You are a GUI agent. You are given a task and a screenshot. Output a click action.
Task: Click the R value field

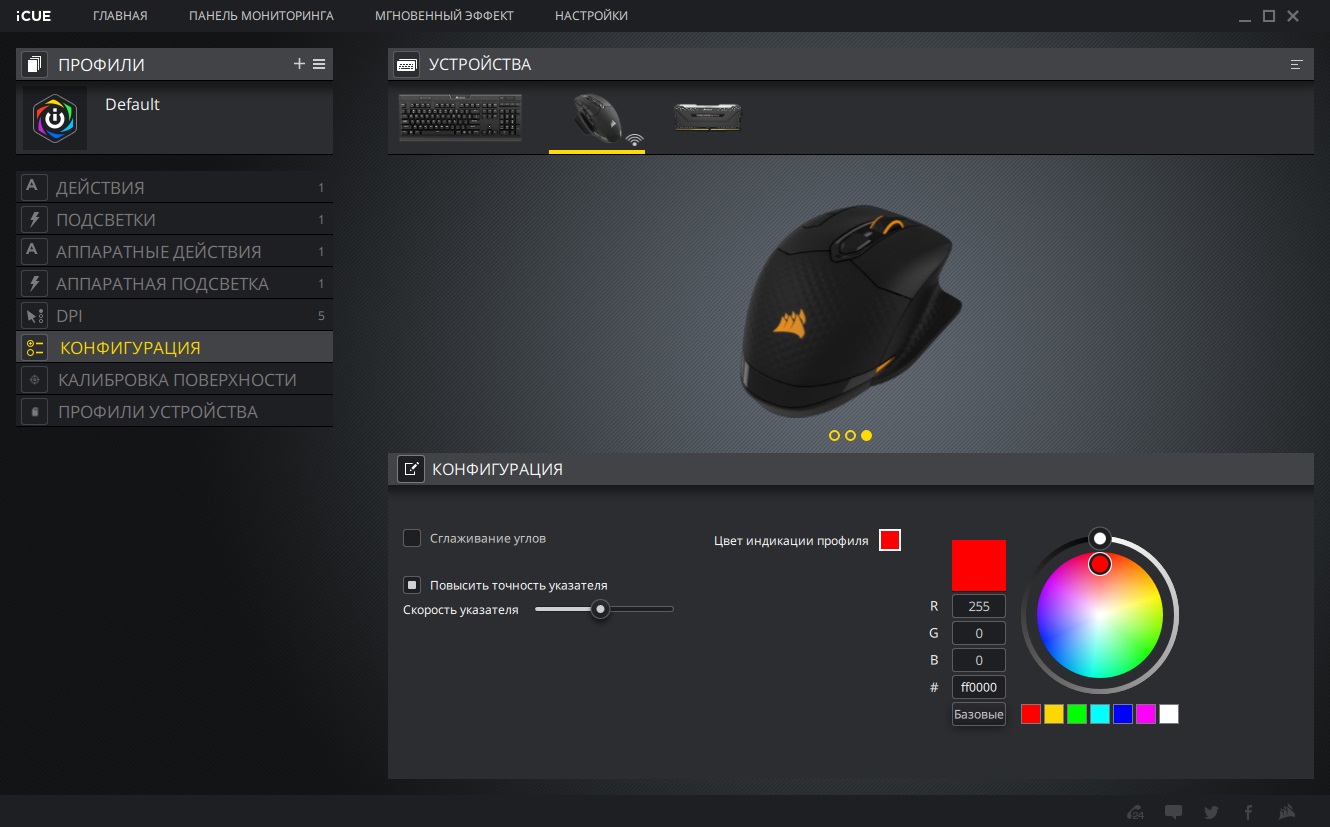click(x=979, y=605)
